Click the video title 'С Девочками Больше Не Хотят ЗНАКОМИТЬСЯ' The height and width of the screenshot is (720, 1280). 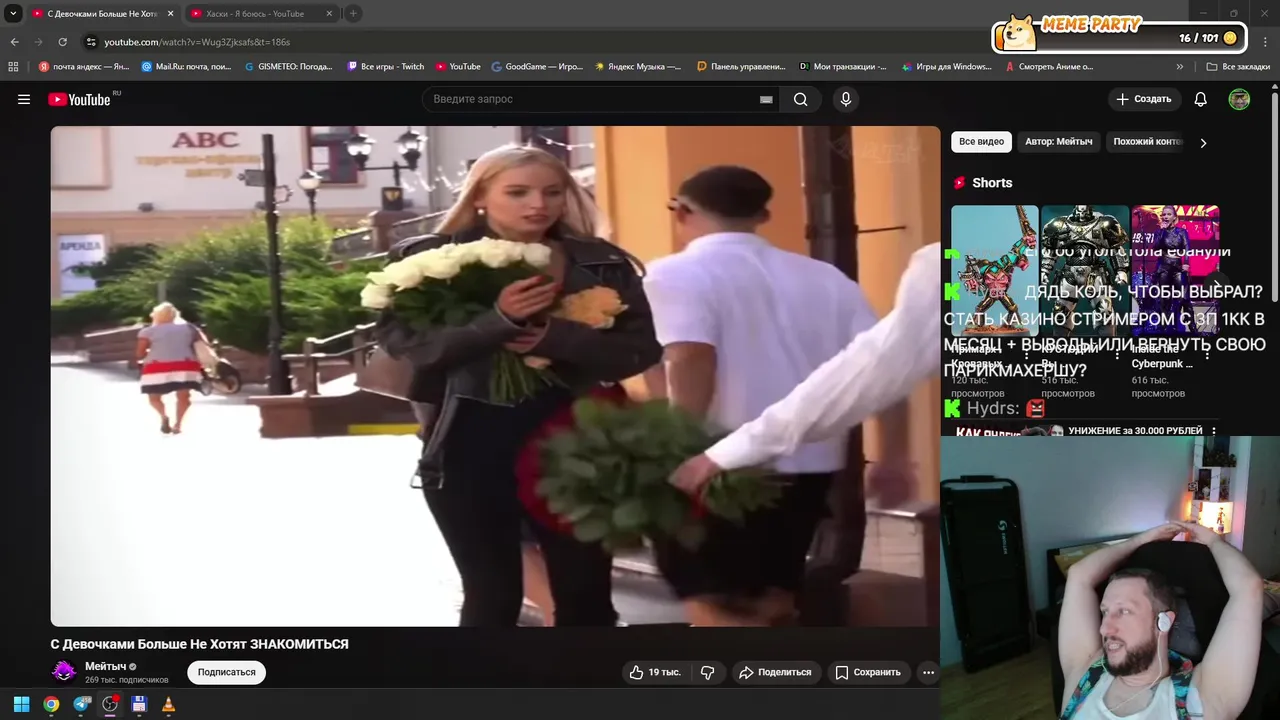coord(200,644)
